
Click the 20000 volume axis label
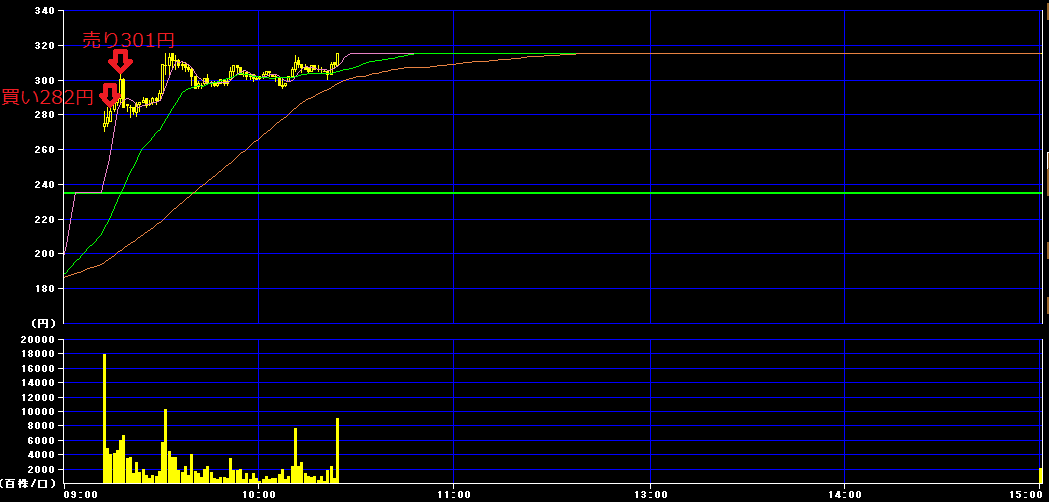pos(35,339)
